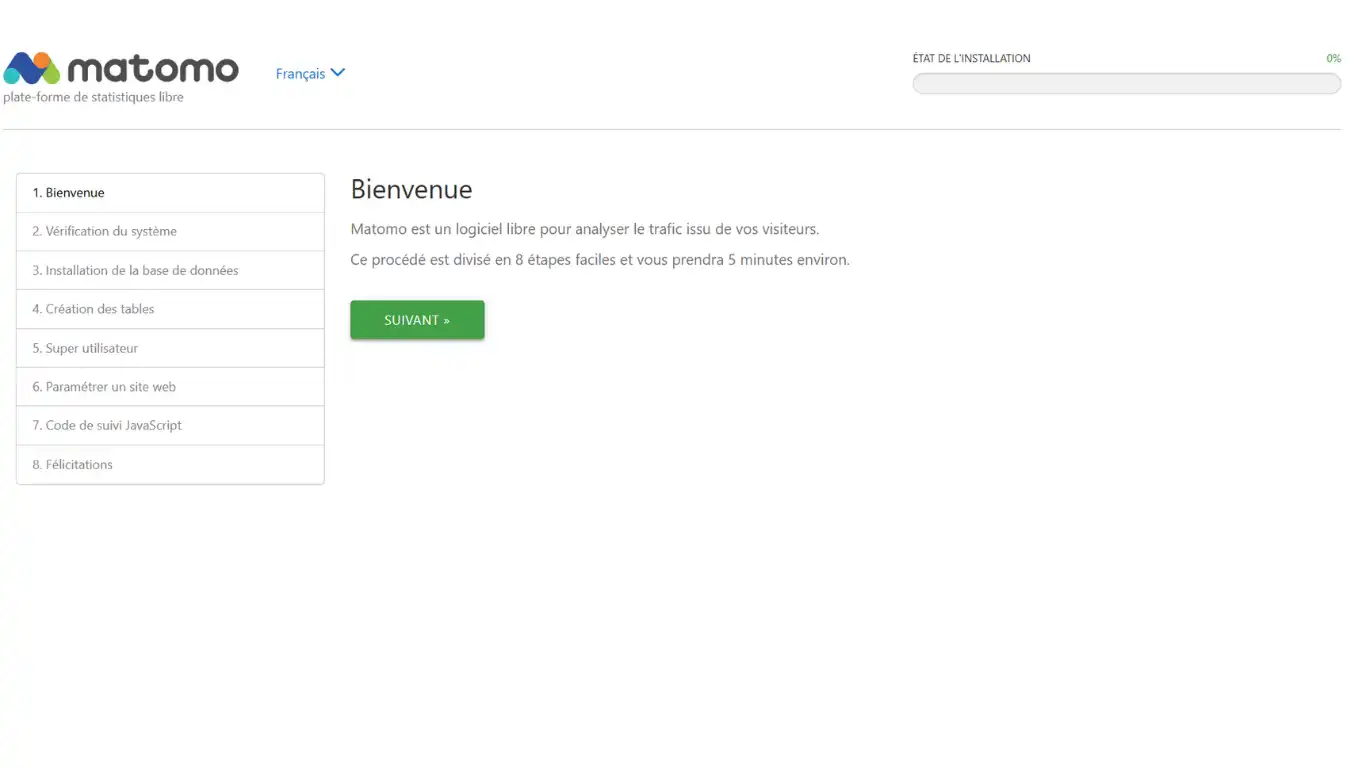Screen dimensions: 1366x768
Task: Click the large Bienvenue page heading
Action: click(411, 190)
